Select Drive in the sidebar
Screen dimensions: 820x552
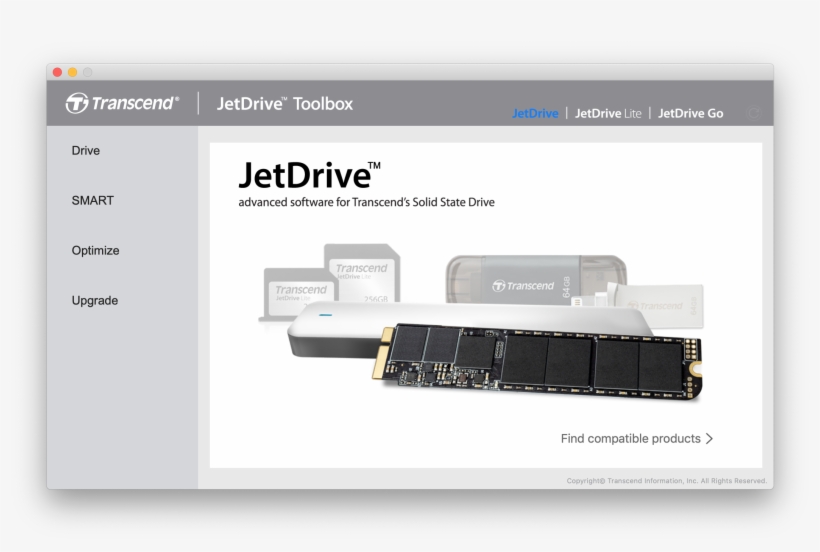point(86,151)
